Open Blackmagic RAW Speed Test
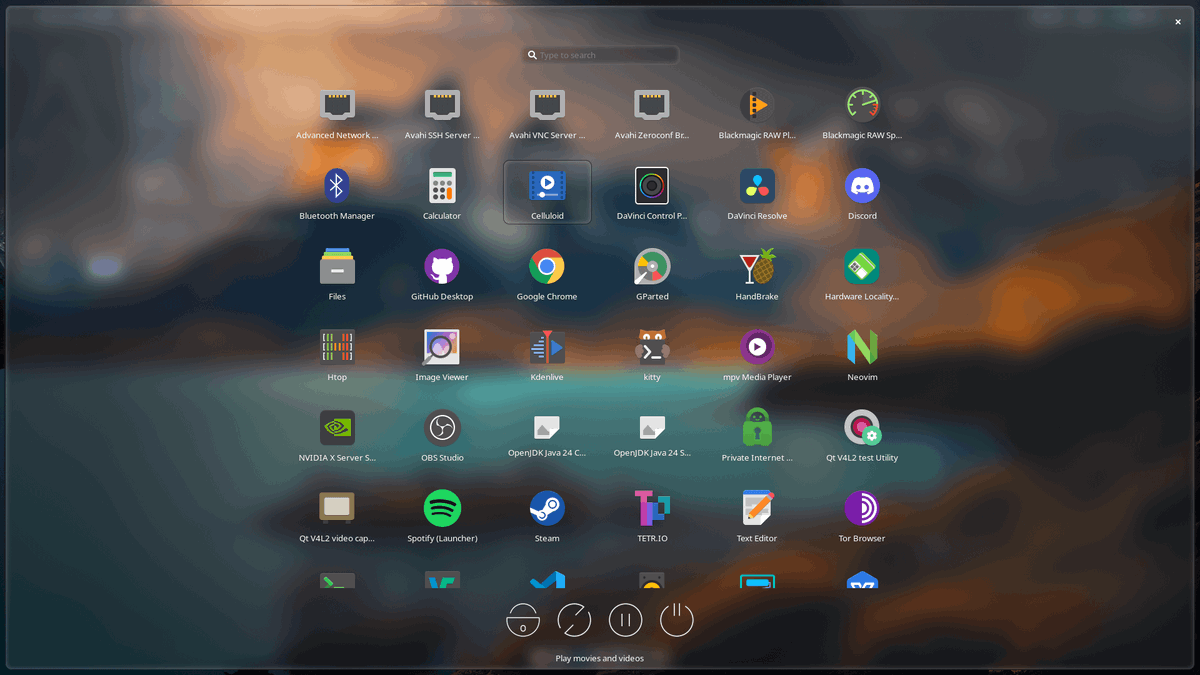1200x675 pixels. point(862,113)
